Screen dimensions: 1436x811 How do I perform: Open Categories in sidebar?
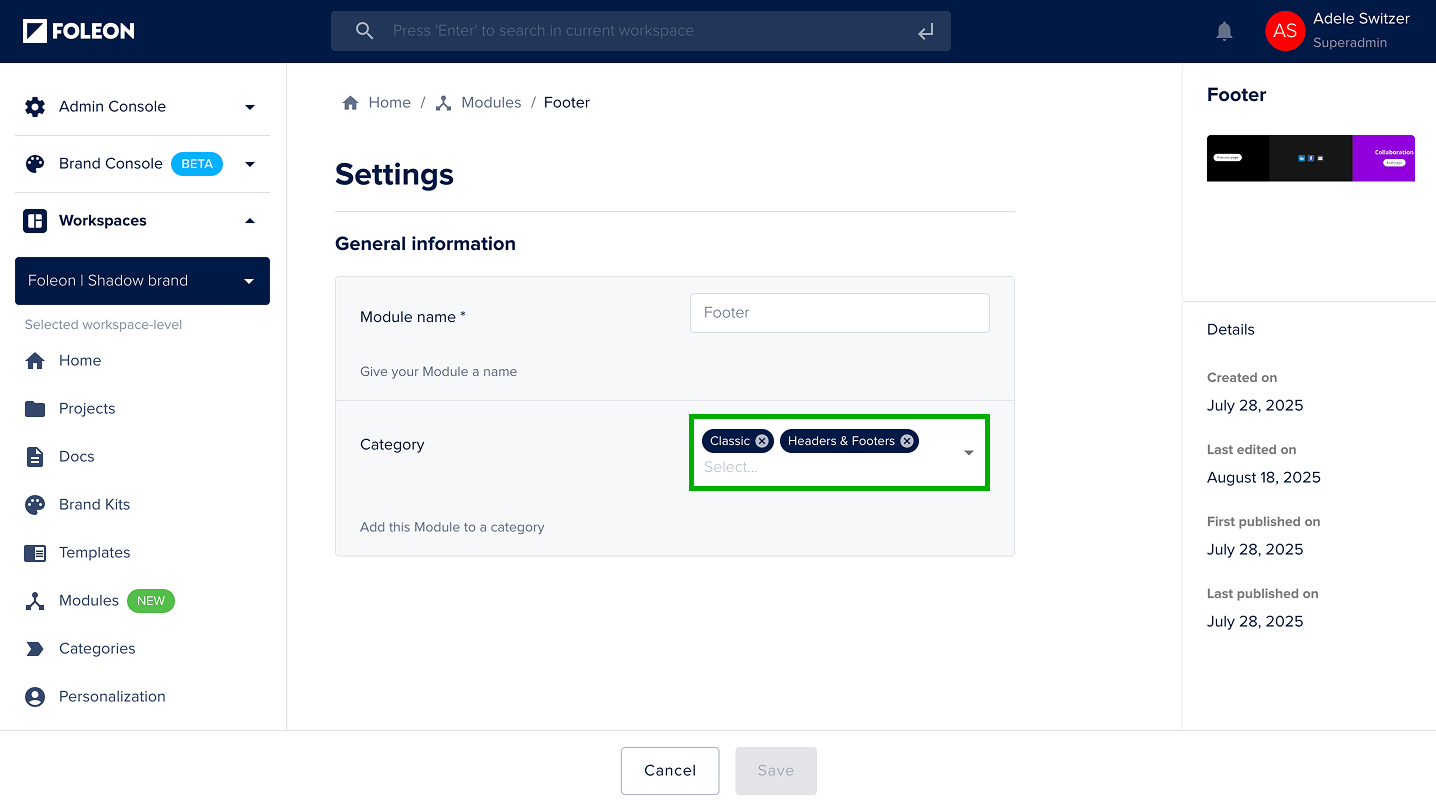pyautogui.click(x=97, y=649)
